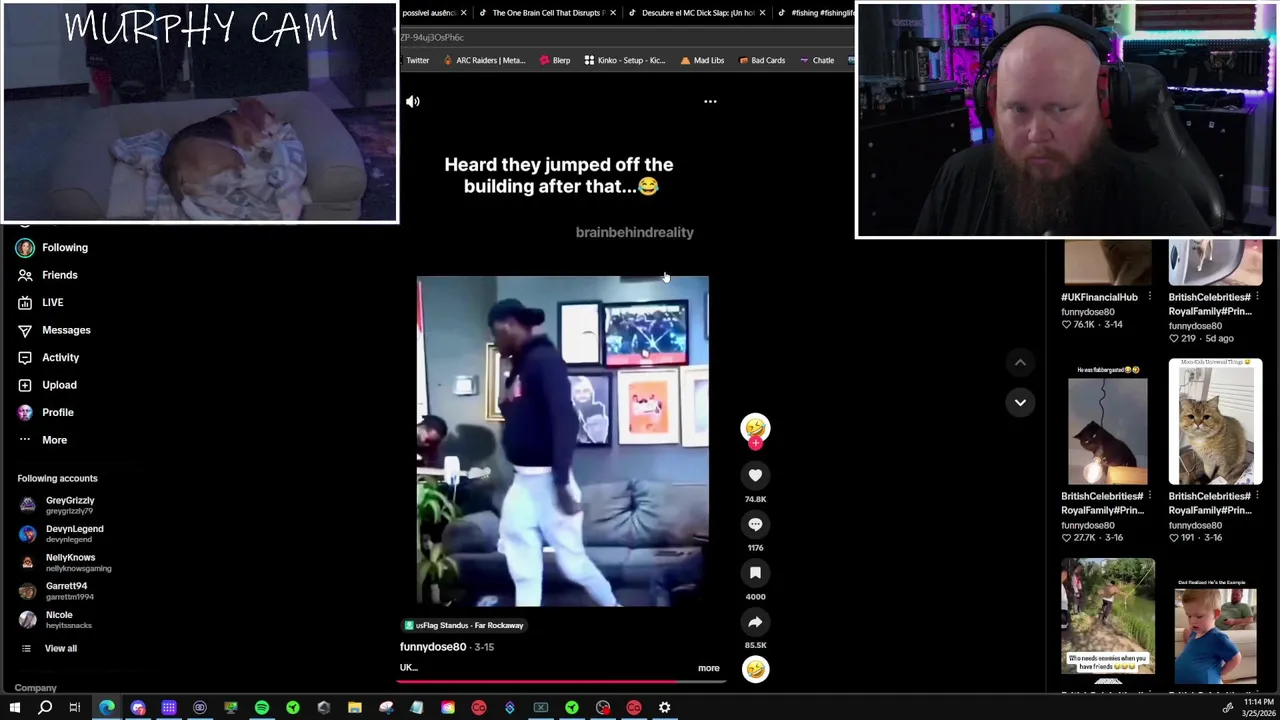
Task: Open Friends in the sidebar
Action: [47, 275]
